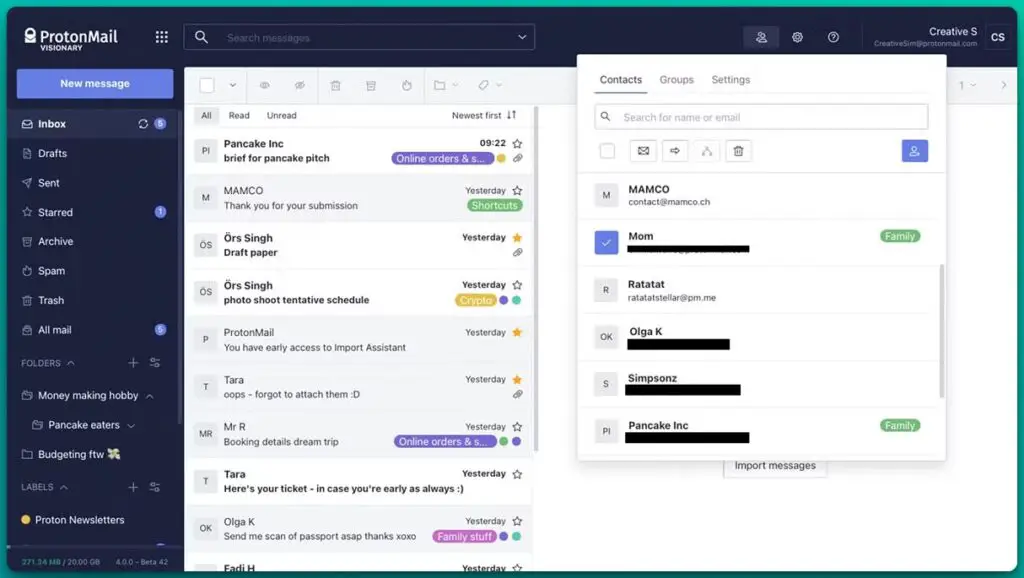Delete selected messages using the trash icon
This screenshot has height=578, width=1024.
pos(336,85)
